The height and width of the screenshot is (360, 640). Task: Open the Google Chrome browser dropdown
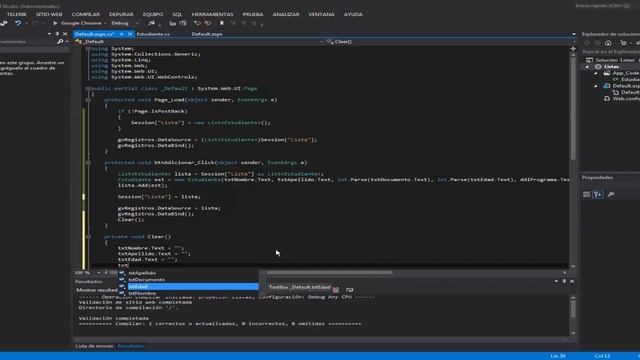105,23
